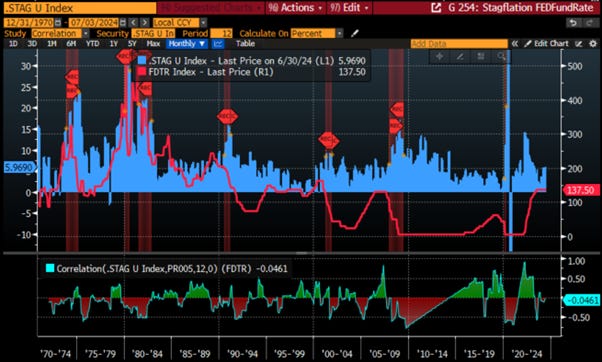Activate crosshair tool in floating chart toolbar
The height and width of the screenshot is (362, 602).
[439, 56]
